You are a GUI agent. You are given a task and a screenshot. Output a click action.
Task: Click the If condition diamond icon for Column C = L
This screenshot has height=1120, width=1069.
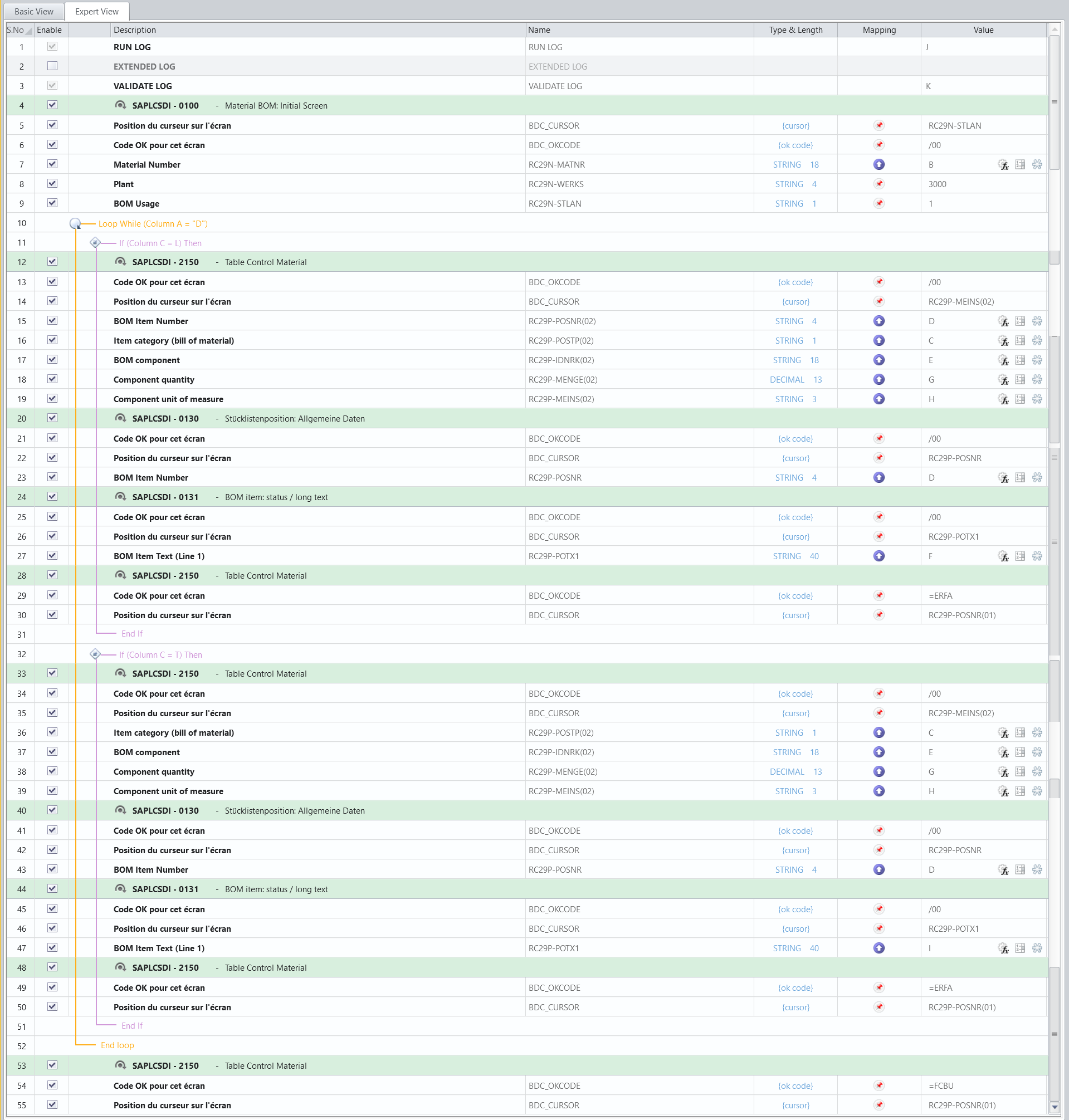point(95,243)
